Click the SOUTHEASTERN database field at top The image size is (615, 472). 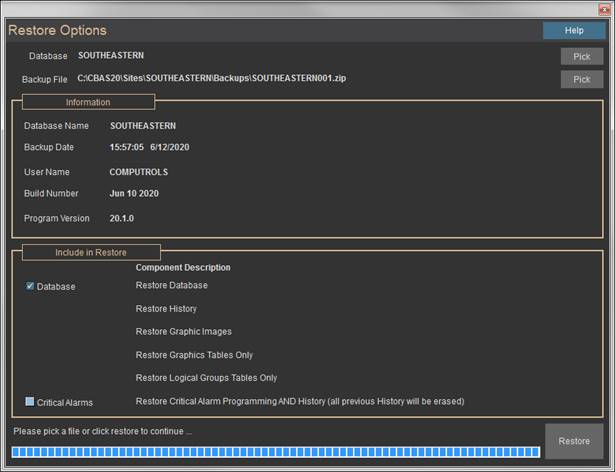pos(111,56)
